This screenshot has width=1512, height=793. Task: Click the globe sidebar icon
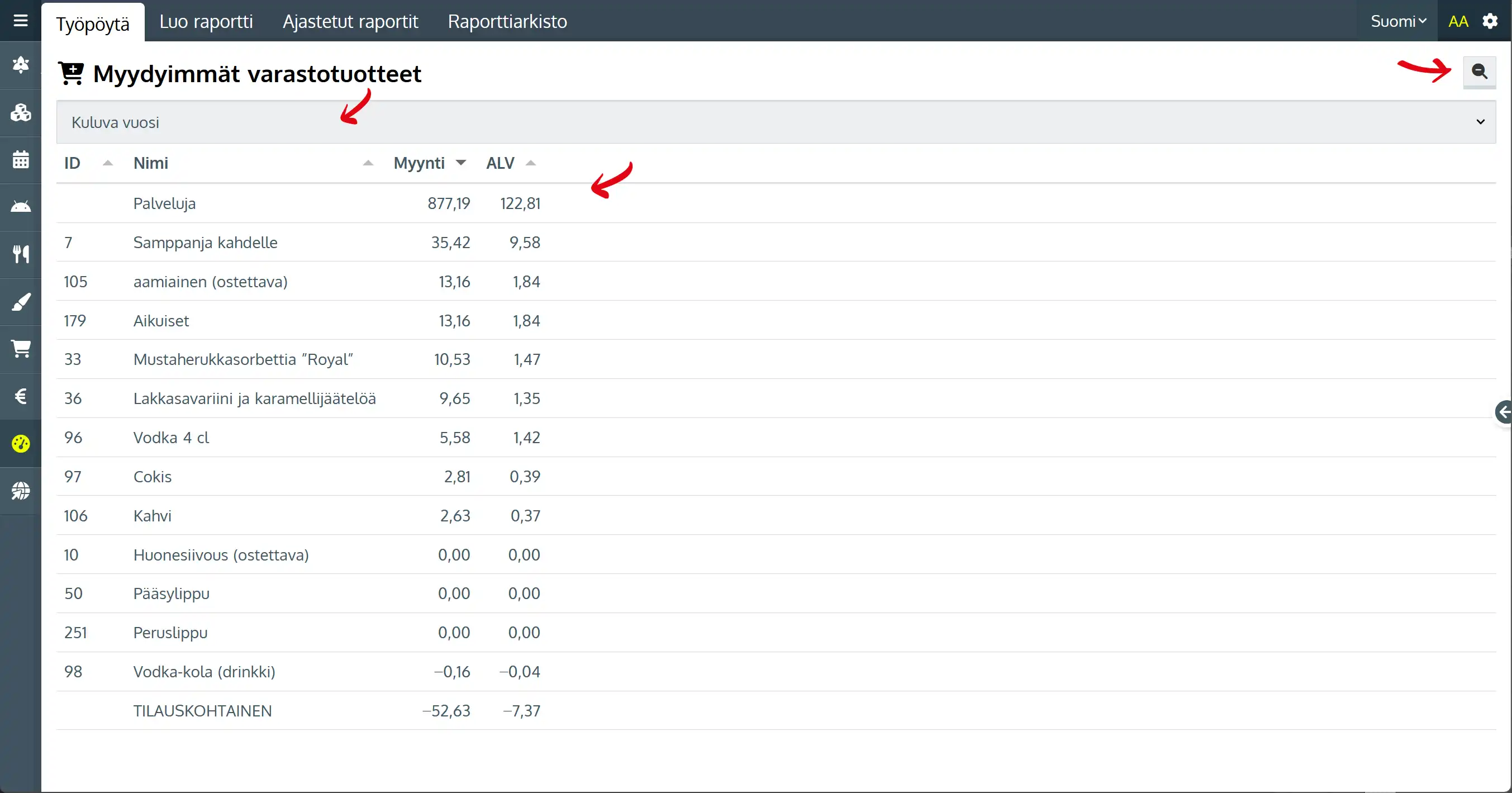[21, 491]
